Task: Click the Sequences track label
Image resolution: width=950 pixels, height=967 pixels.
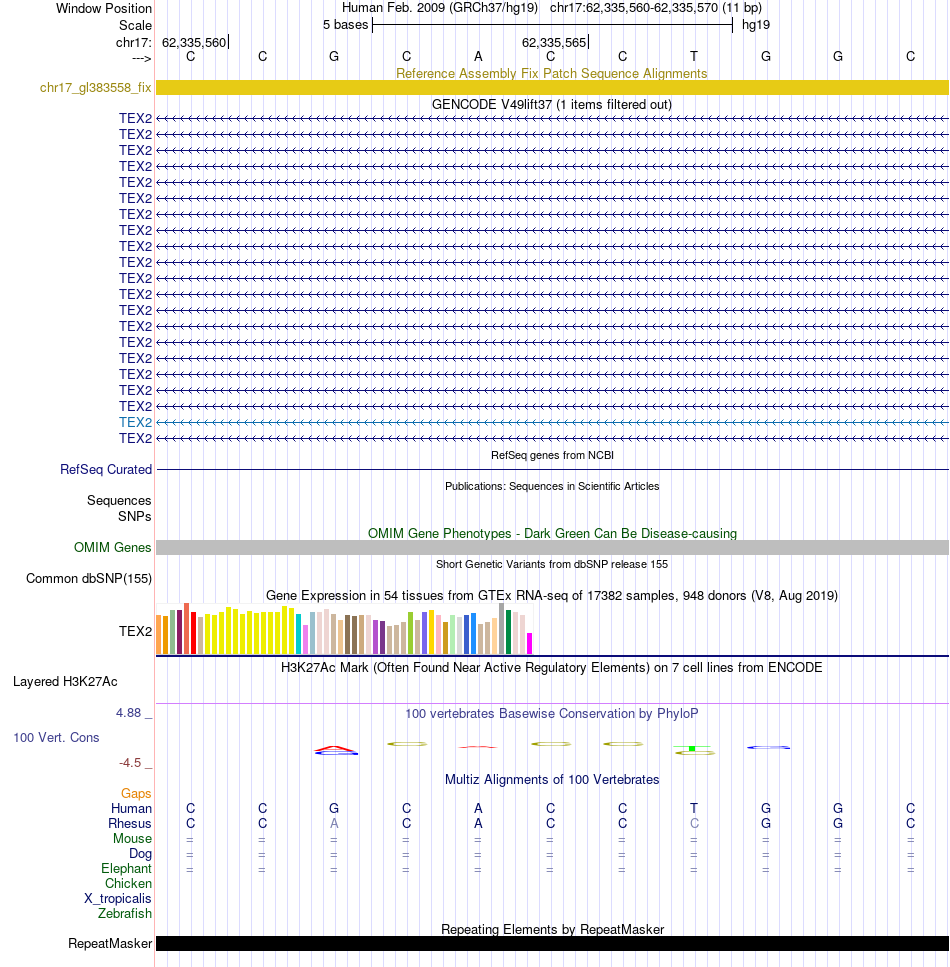Action: [119, 500]
